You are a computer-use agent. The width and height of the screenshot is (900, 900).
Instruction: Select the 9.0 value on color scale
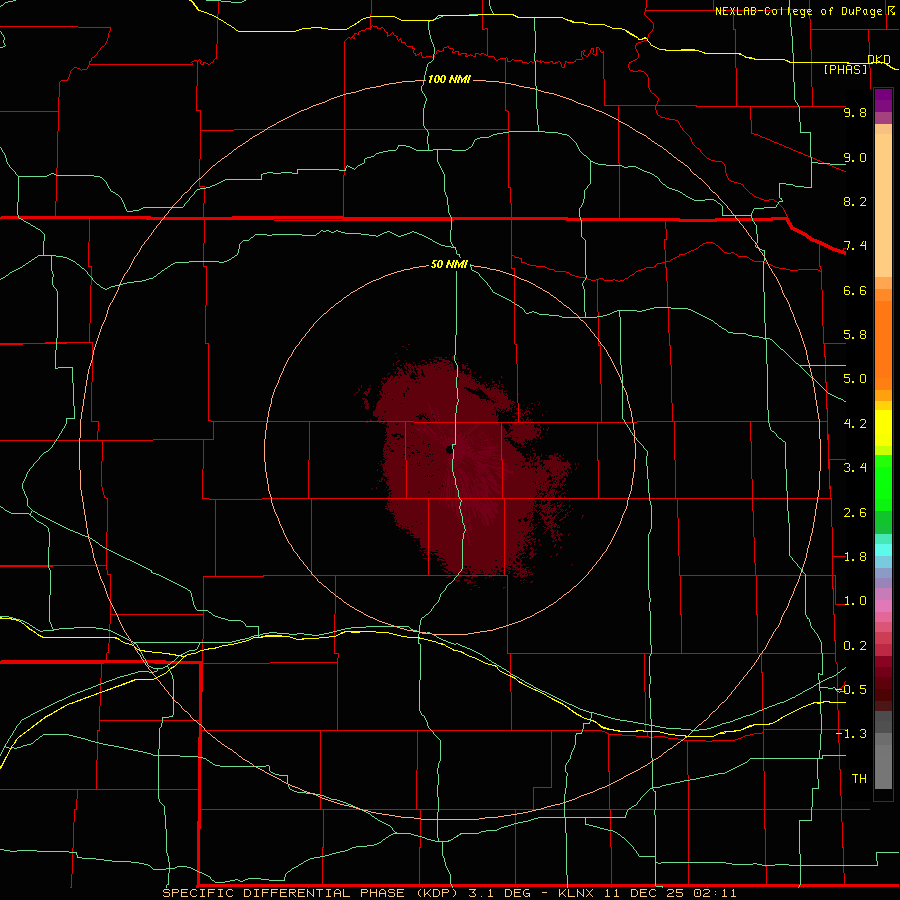click(855, 157)
